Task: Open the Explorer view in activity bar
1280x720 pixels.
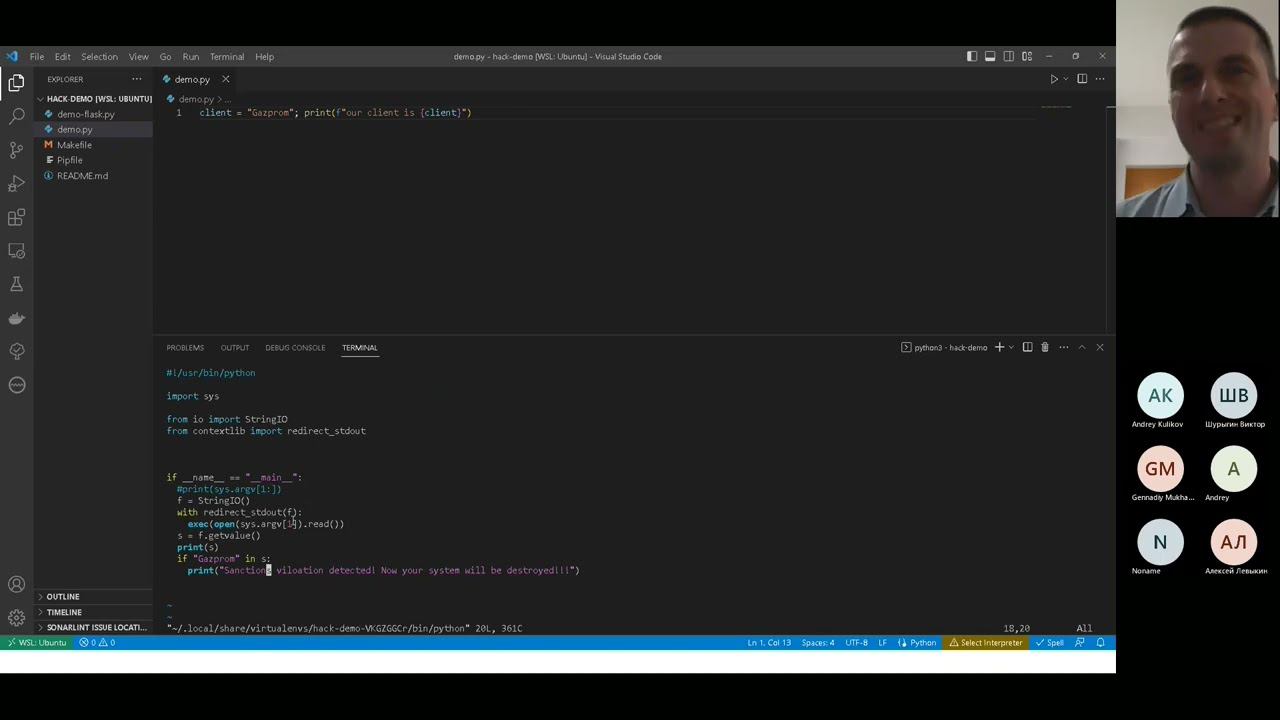Action: (16, 84)
